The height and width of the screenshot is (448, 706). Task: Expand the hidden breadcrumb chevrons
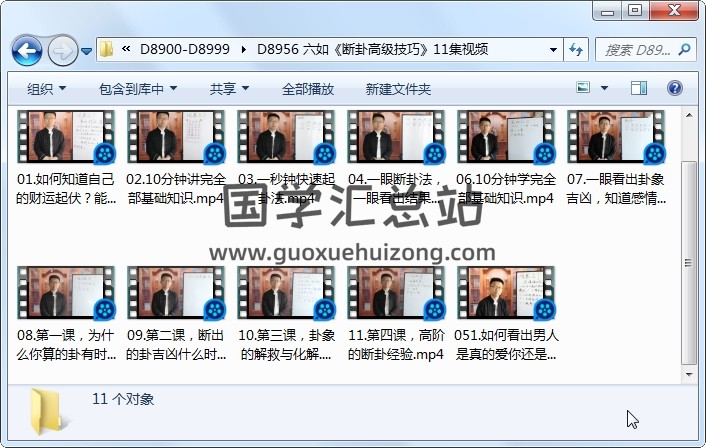coord(126,49)
